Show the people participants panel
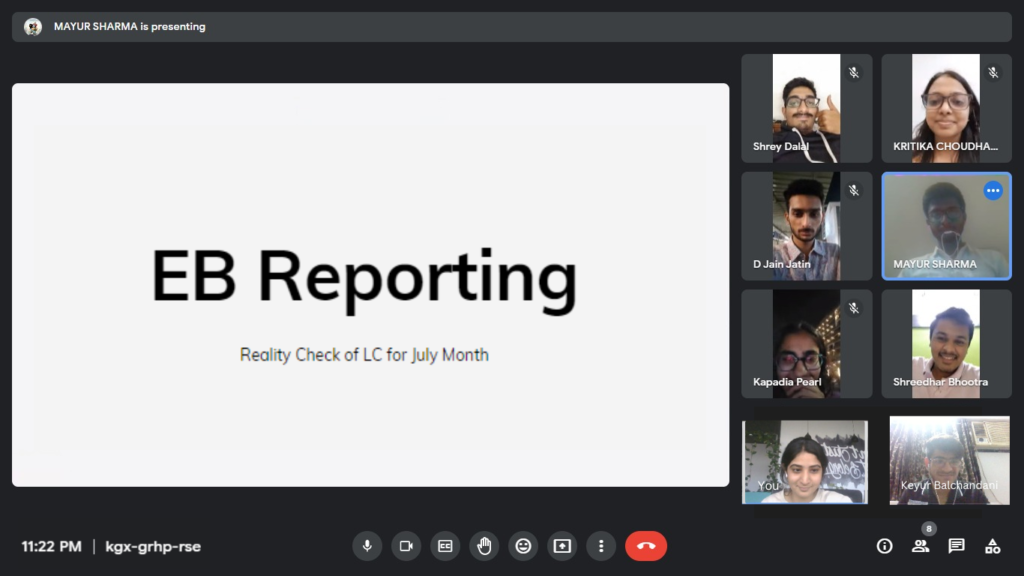Viewport: 1024px width, 576px height. [x=920, y=546]
